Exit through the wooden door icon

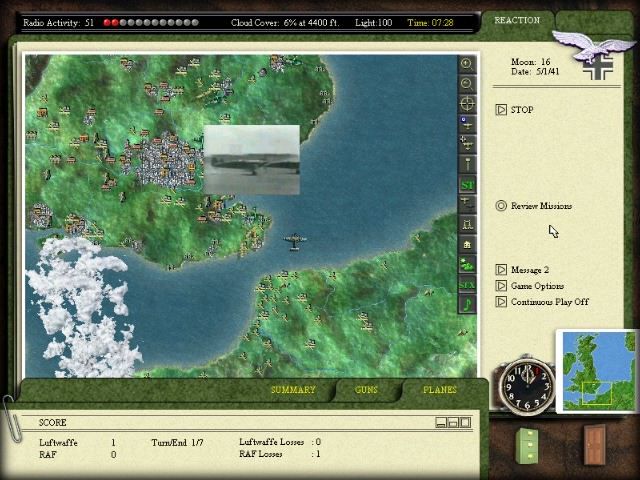point(594,444)
